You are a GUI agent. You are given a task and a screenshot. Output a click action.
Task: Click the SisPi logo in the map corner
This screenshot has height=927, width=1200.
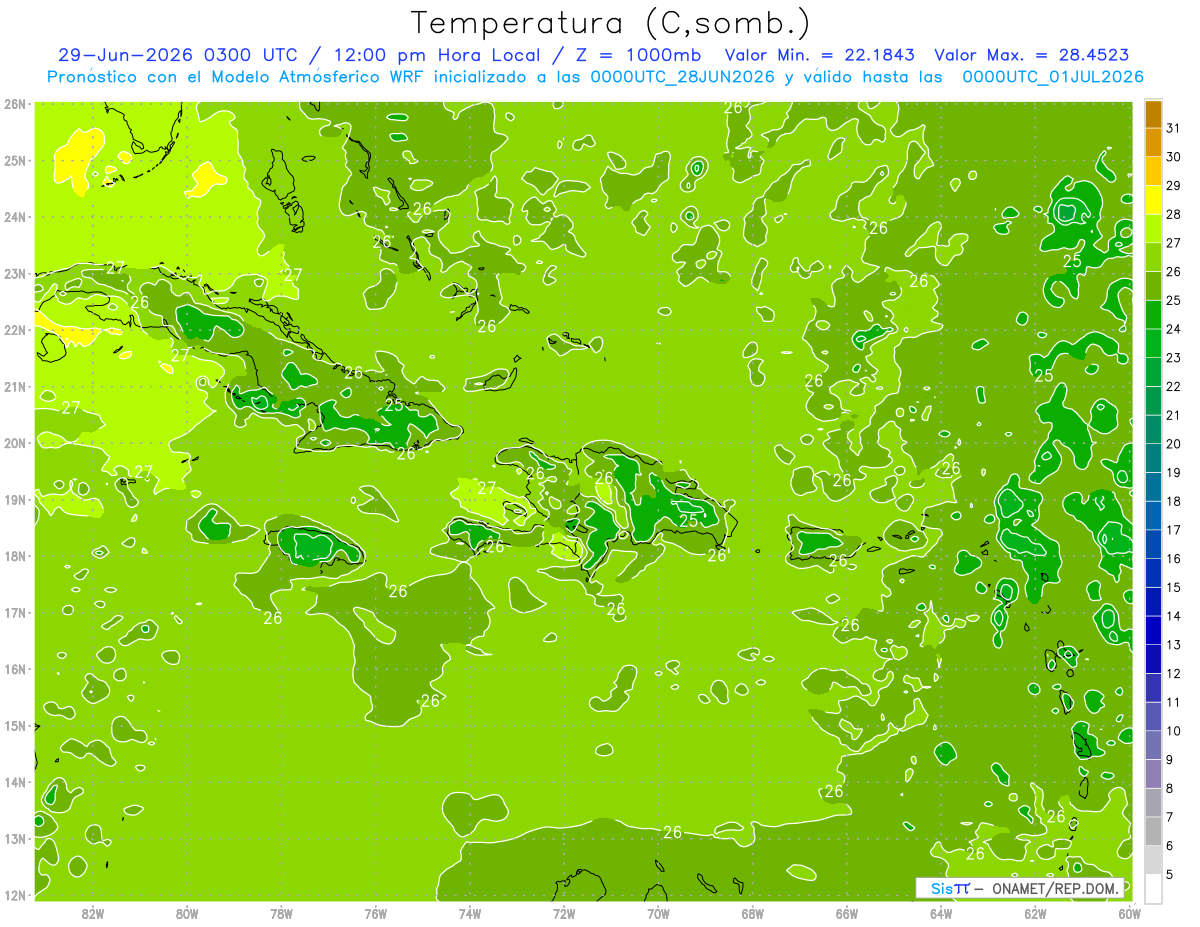(x=949, y=888)
